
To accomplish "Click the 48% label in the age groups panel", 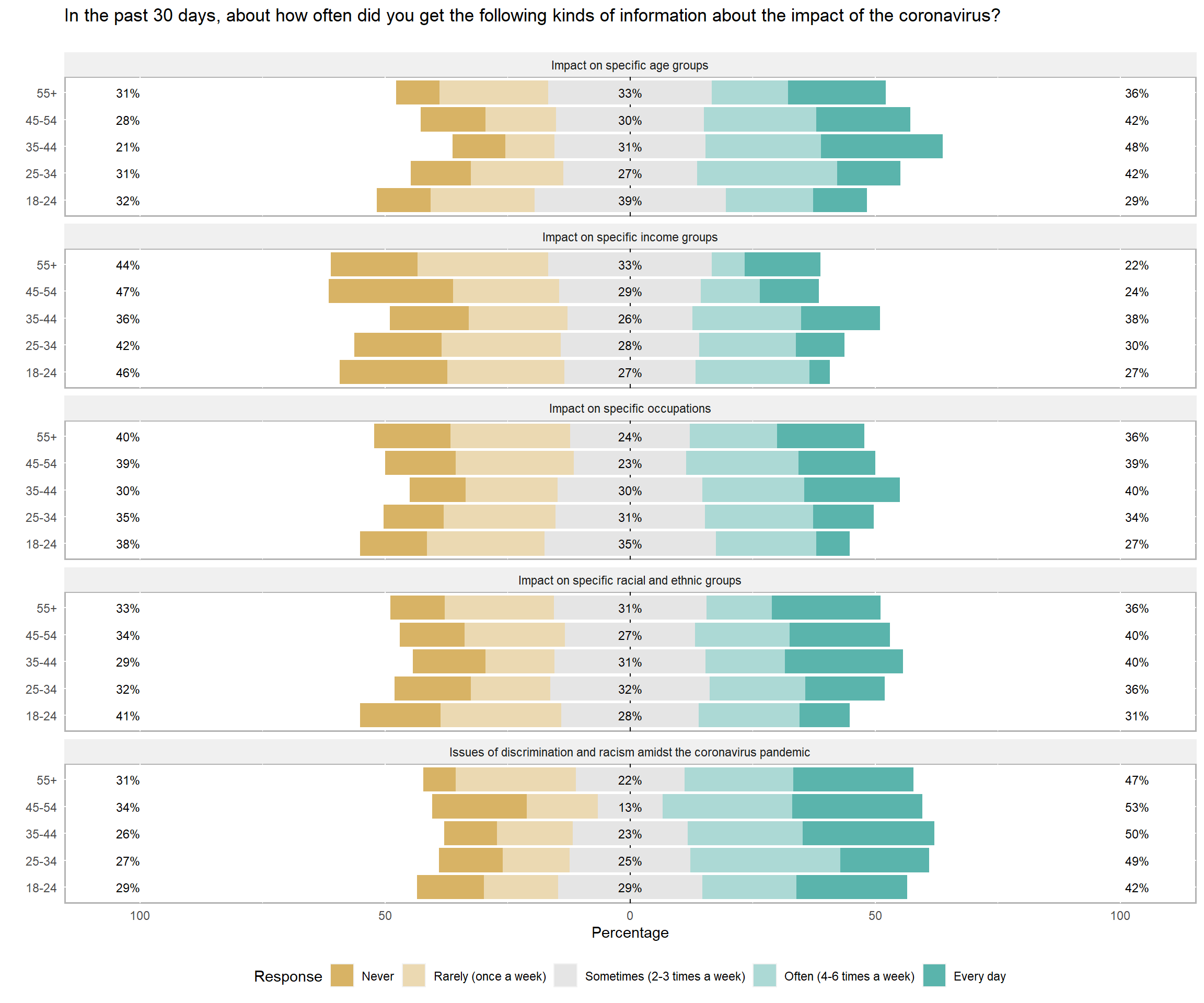I will (1137, 147).
